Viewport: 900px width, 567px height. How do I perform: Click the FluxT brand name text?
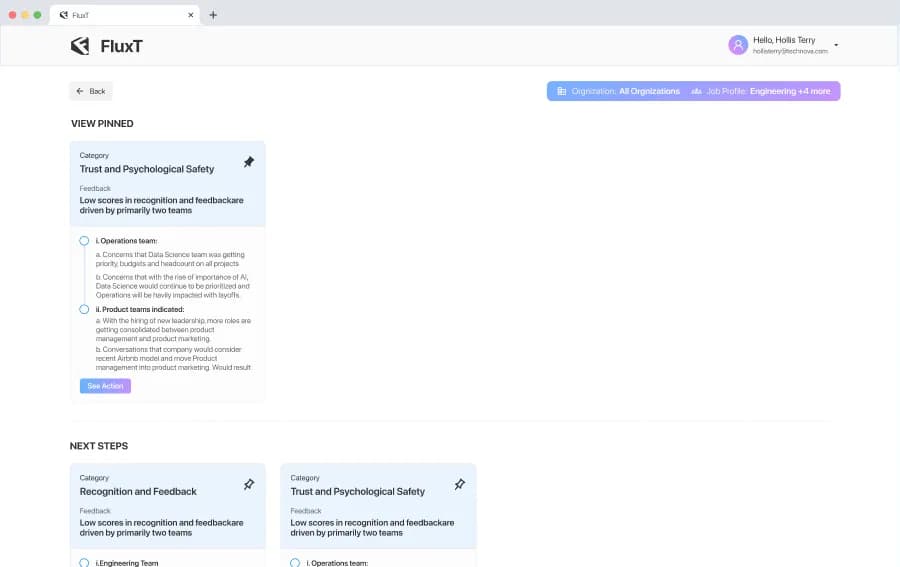click(x=121, y=46)
